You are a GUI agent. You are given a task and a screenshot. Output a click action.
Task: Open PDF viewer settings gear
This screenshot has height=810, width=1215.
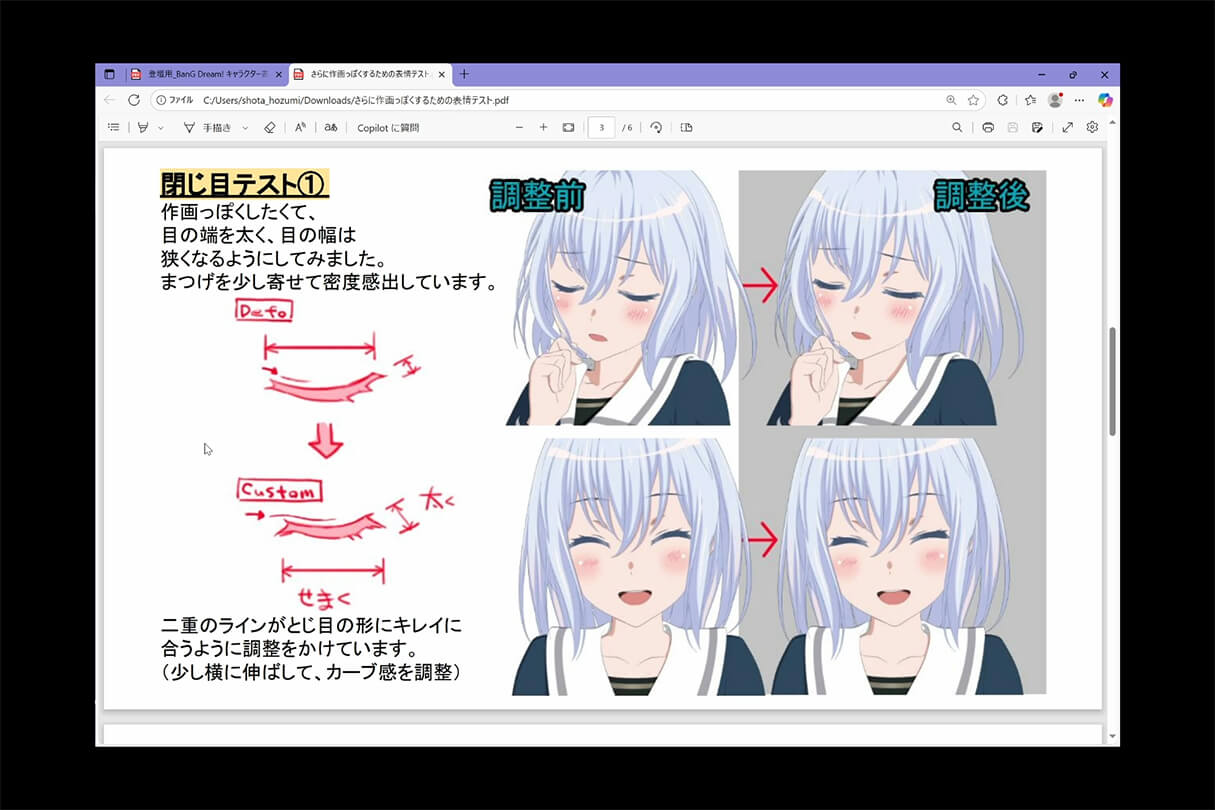(1092, 127)
